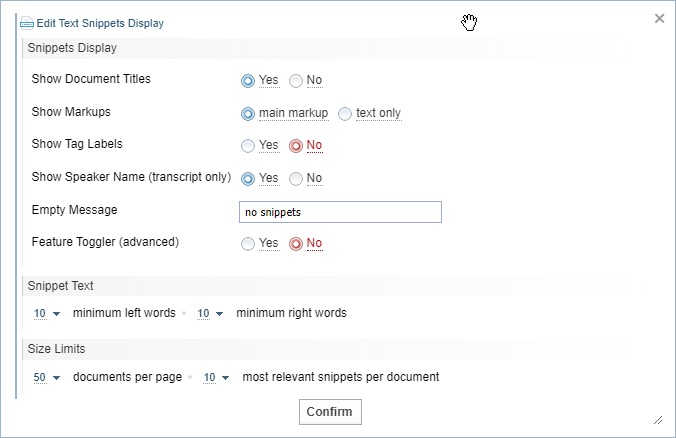The height and width of the screenshot is (438, 676).
Task: Select Yes for Show Document Titles
Action: (x=248, y=80)
